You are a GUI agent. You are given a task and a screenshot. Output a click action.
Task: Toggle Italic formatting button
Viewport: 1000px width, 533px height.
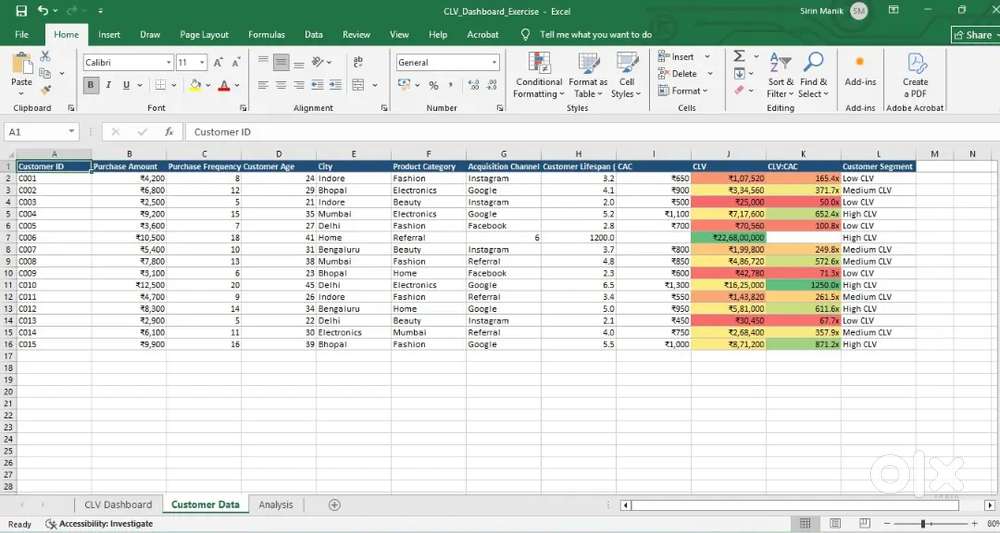click(x=108, y=85)
